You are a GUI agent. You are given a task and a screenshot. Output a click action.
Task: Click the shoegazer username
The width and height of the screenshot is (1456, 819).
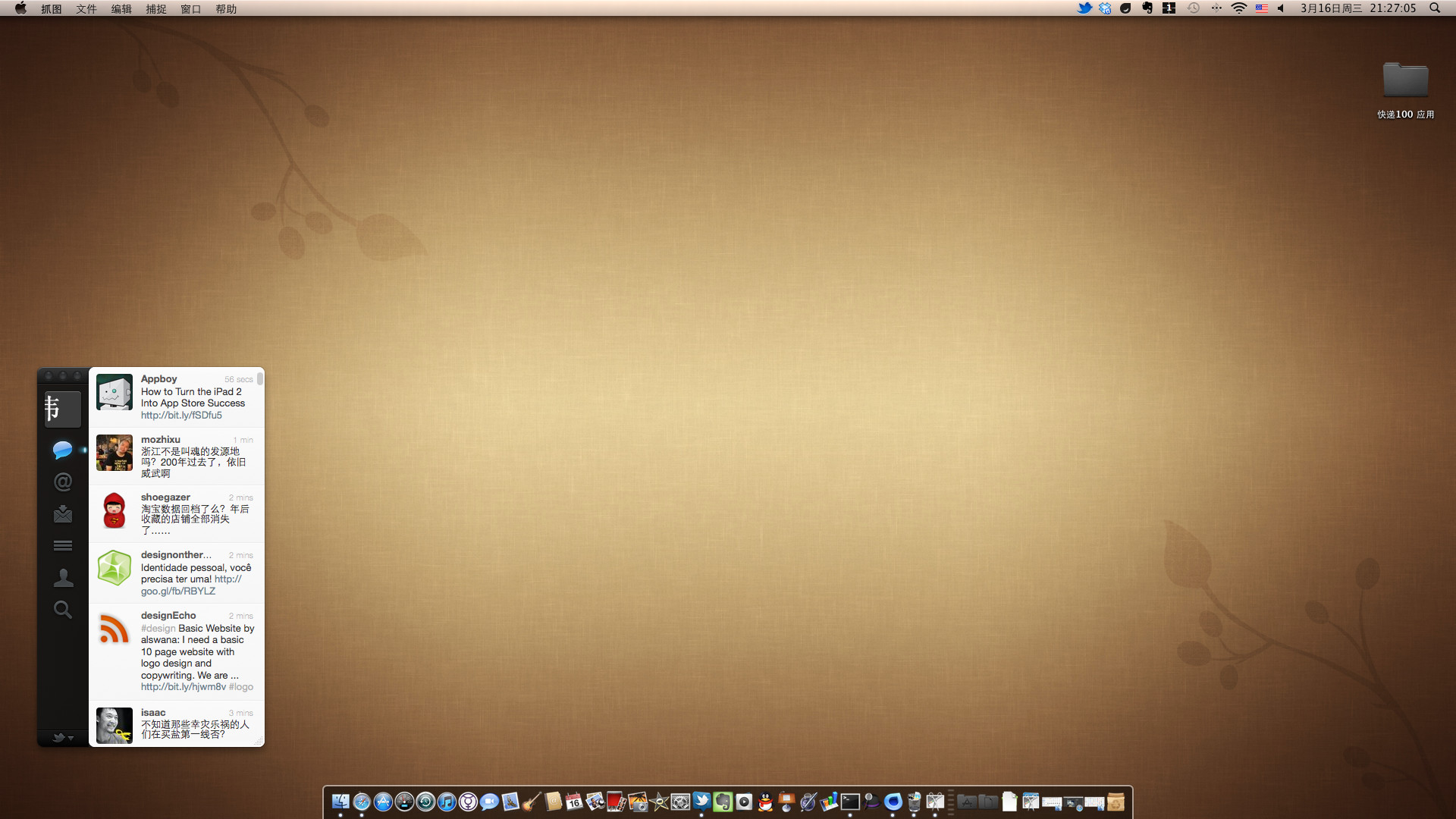click(165, 497)
